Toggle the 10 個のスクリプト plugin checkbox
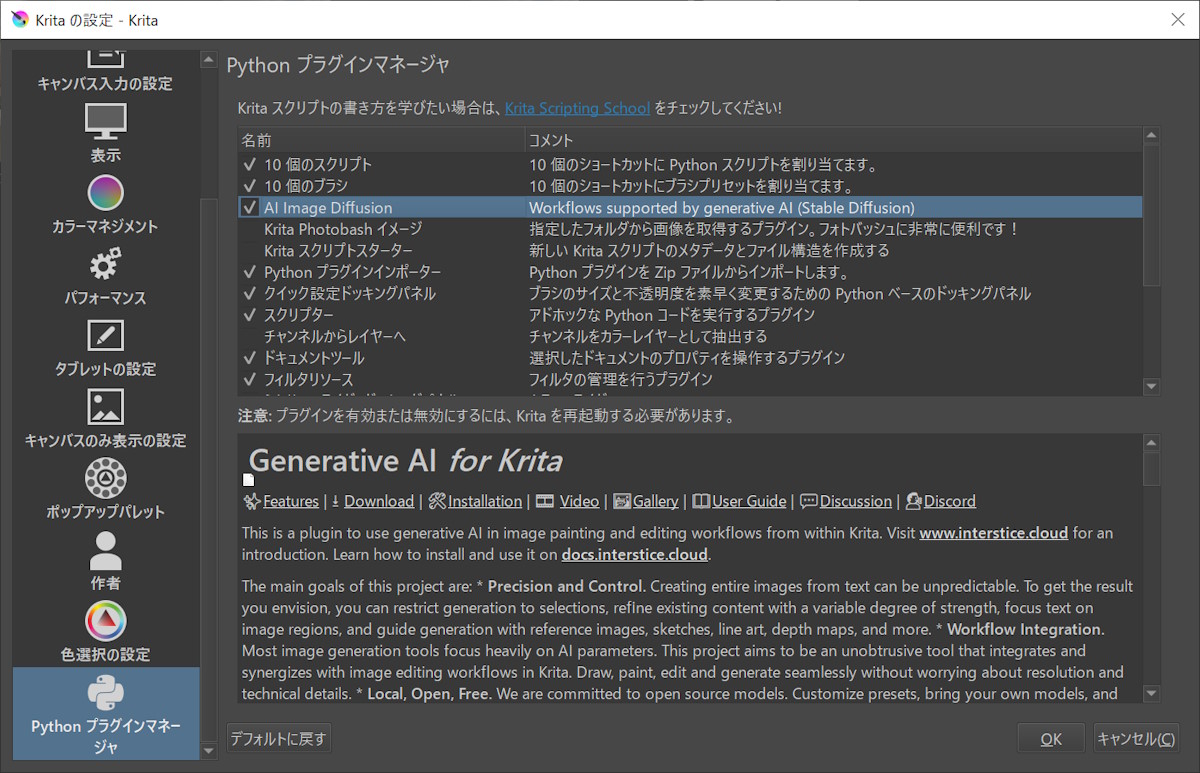The height and width of the screenshot is (773, 1200). [x=250, y=164]
